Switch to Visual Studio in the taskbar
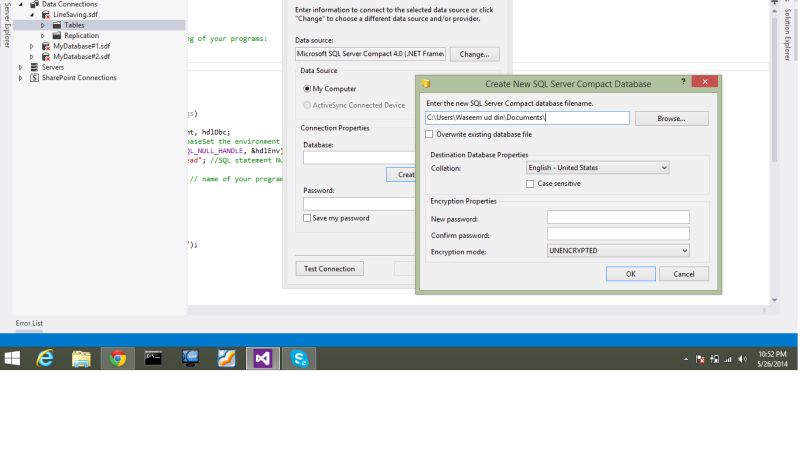800x449 pixels. click(263, 359)
